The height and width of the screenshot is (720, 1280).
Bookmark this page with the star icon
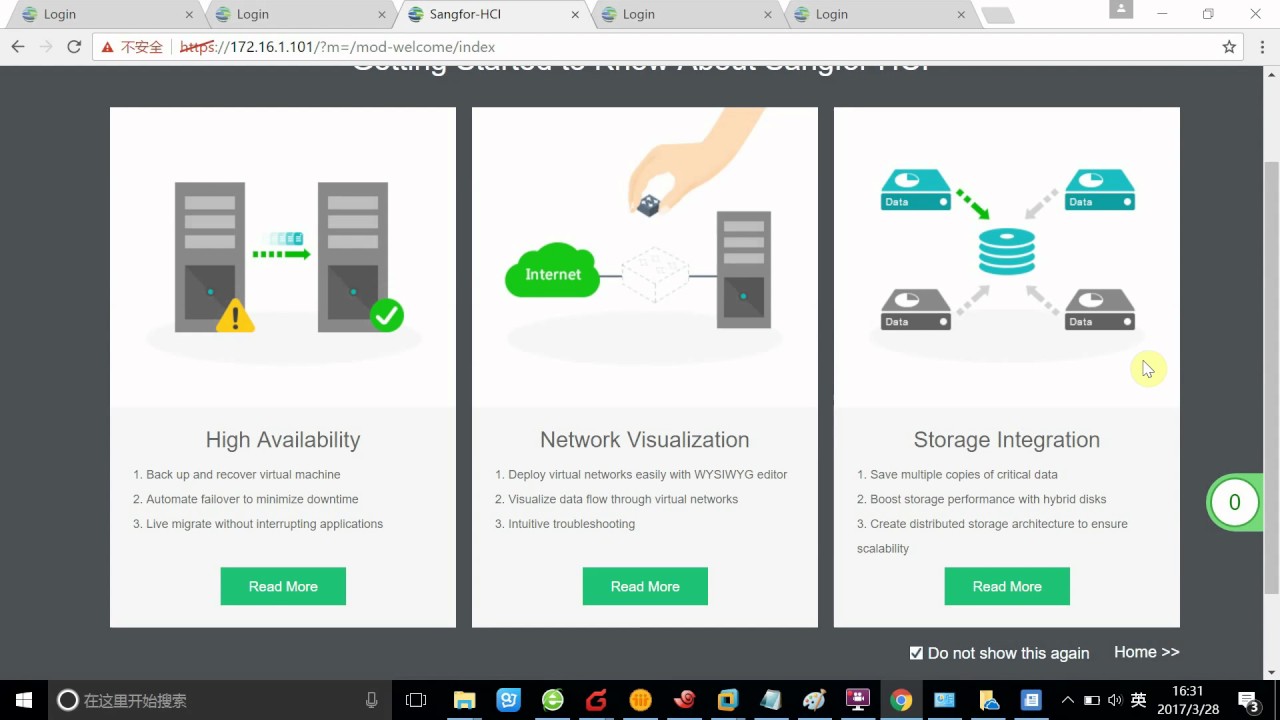[x=1229, y=47]
